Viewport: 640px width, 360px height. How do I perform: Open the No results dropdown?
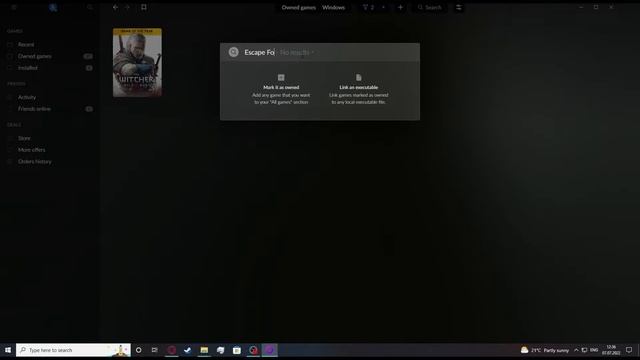(297, 53)
